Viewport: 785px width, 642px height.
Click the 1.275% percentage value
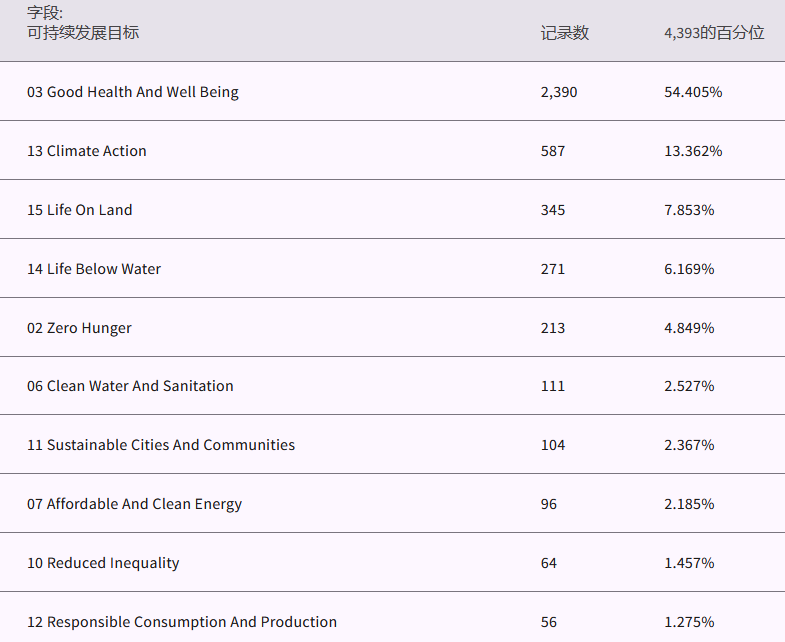689,622
